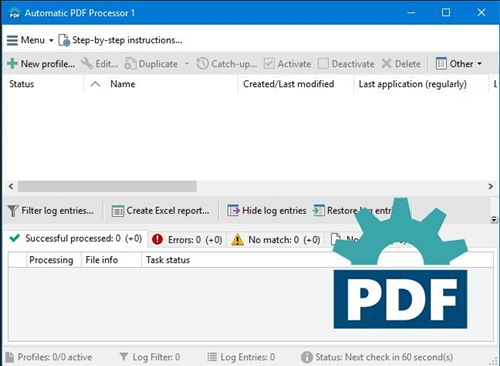Click the Filter log entries... label

click(x=57, y=211)
